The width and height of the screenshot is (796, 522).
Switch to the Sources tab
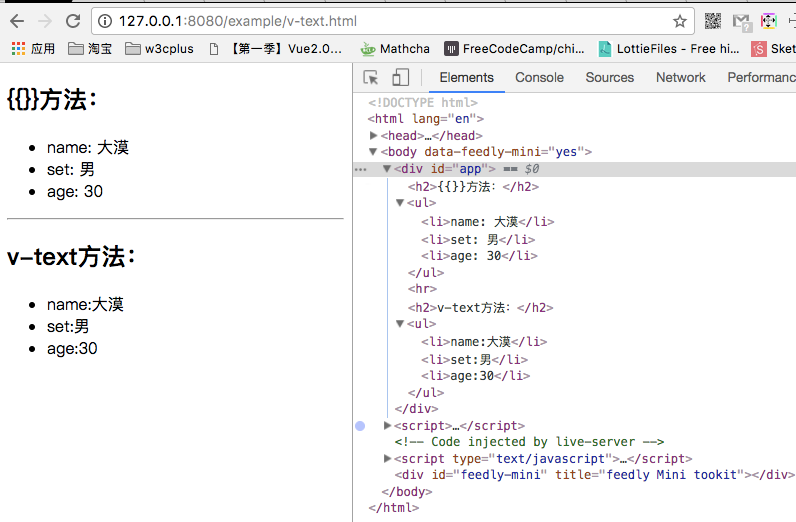[610, 78]
